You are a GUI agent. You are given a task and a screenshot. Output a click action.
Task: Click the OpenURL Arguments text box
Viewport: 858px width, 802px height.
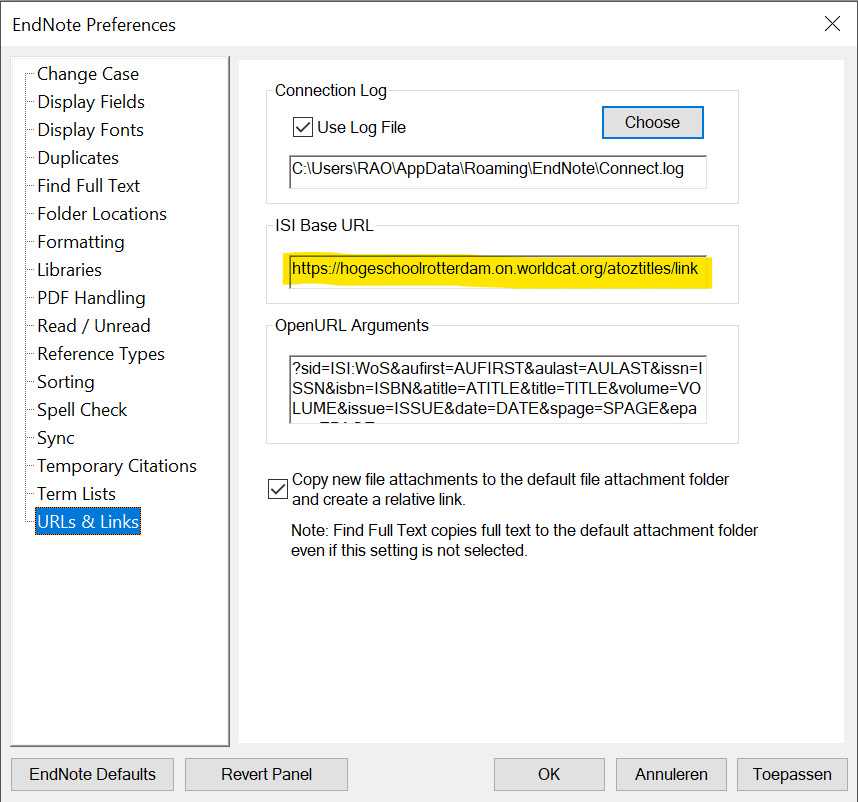tap(498, 390)
